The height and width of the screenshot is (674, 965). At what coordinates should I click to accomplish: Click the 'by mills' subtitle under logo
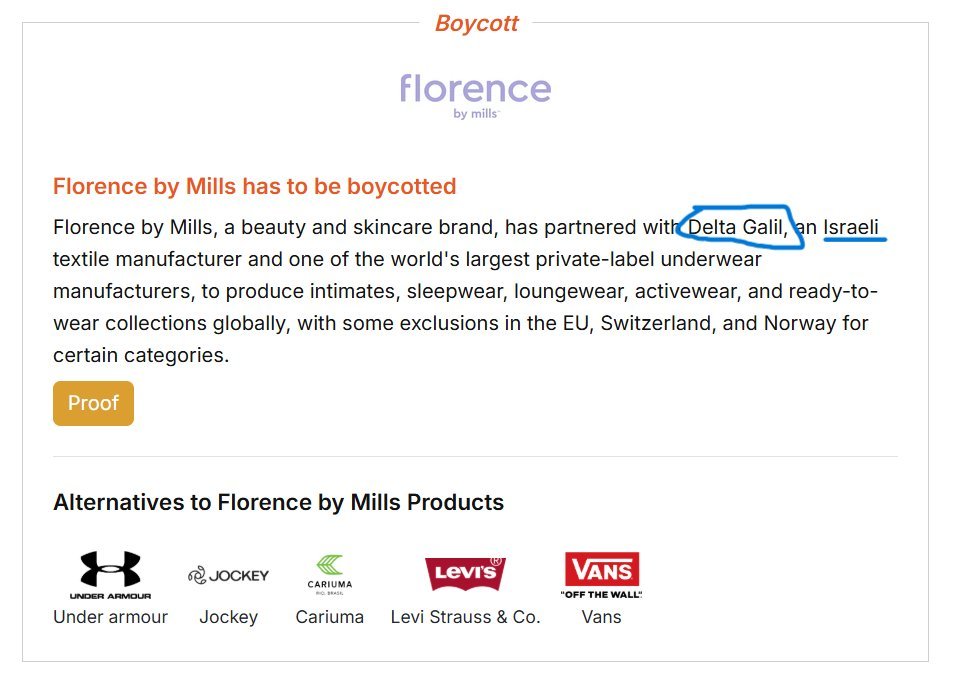point(476,114)
